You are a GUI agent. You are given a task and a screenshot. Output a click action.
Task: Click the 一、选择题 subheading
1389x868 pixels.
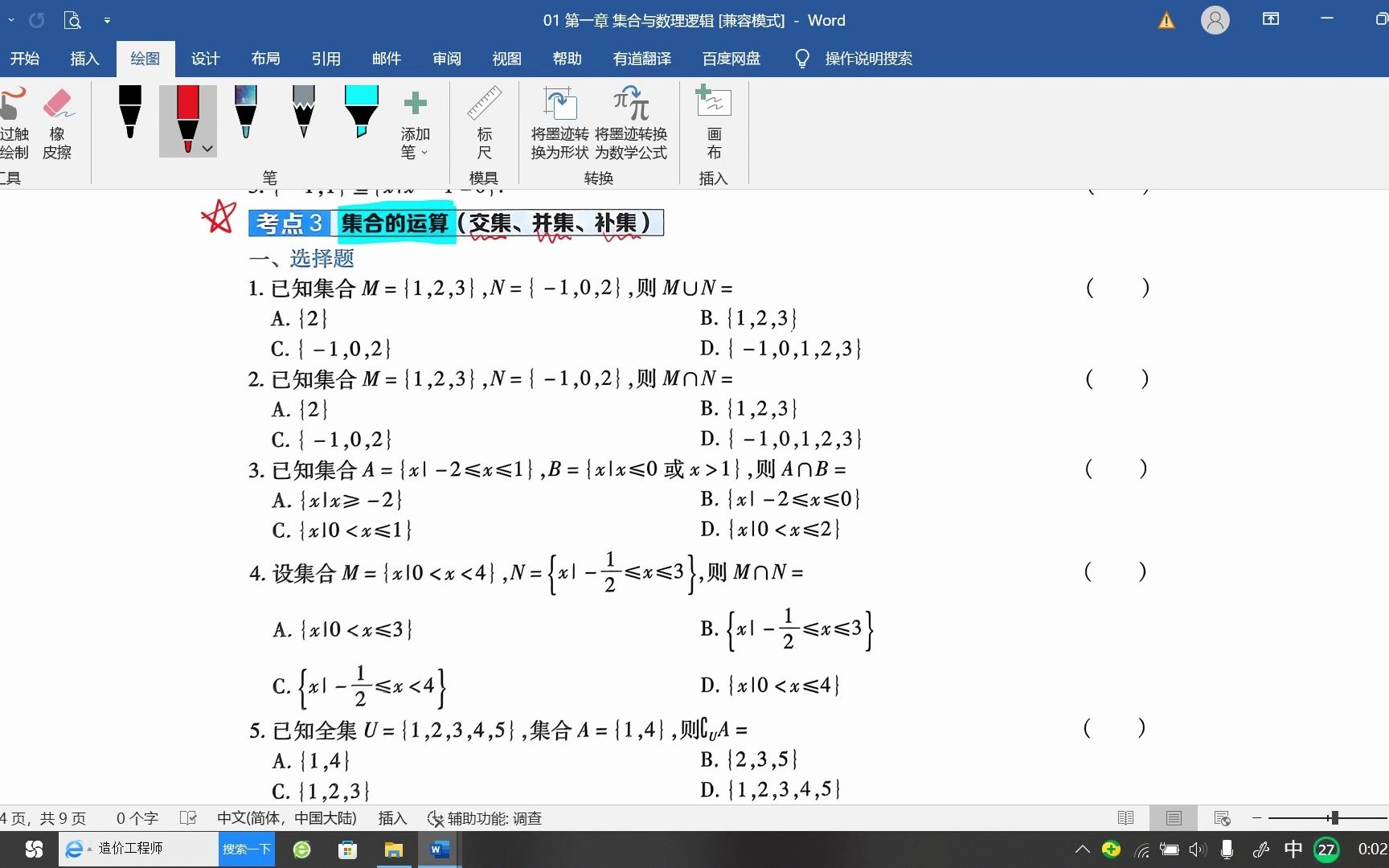pos(301,259)
